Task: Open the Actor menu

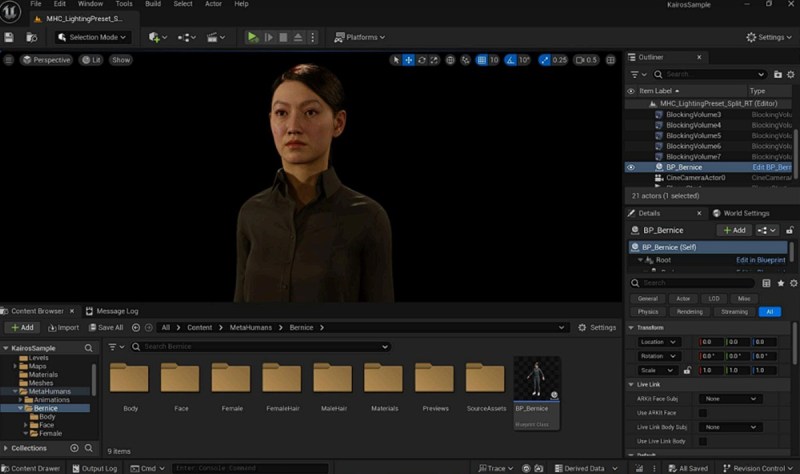Action: coord(213,4)
